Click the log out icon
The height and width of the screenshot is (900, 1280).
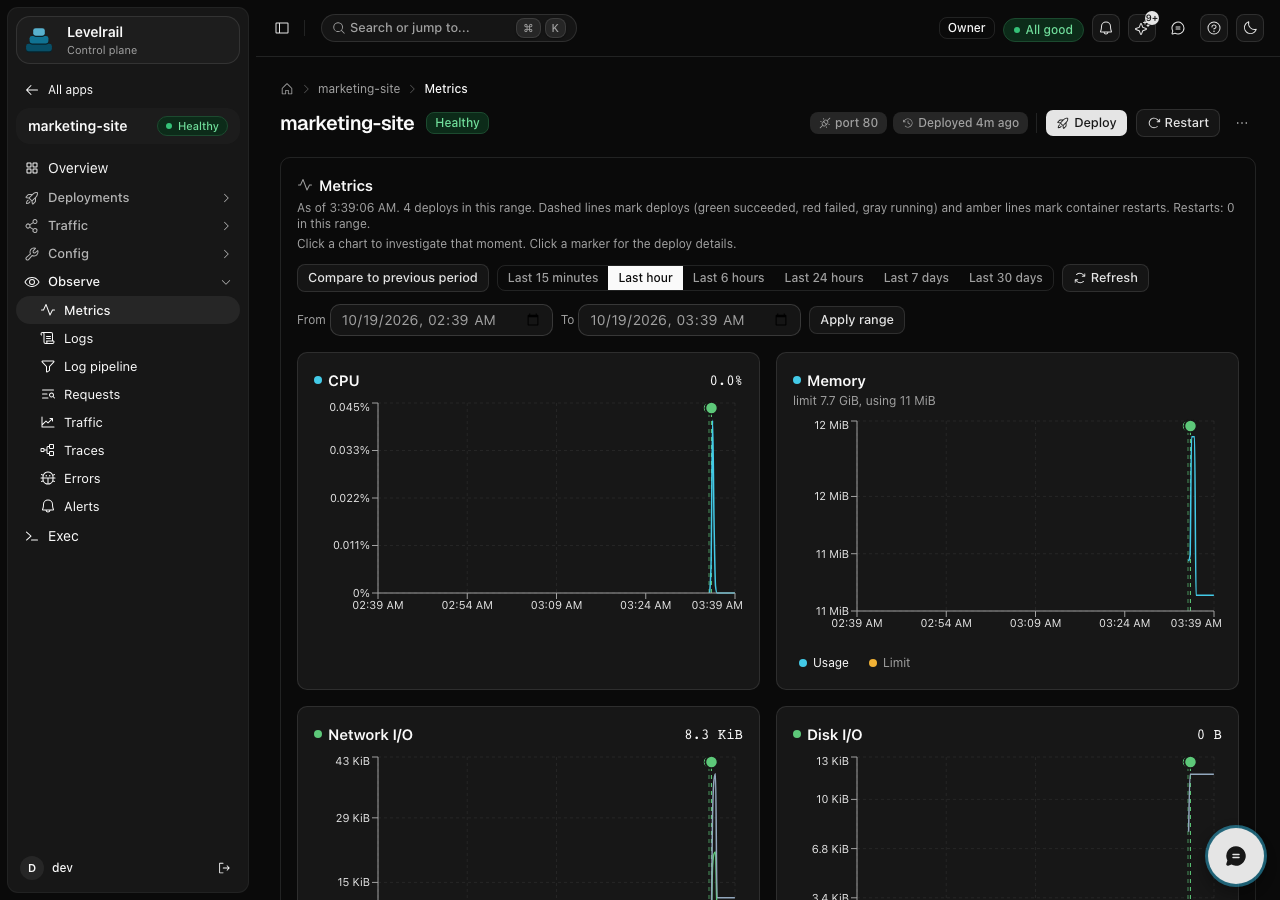pos(224,868)
